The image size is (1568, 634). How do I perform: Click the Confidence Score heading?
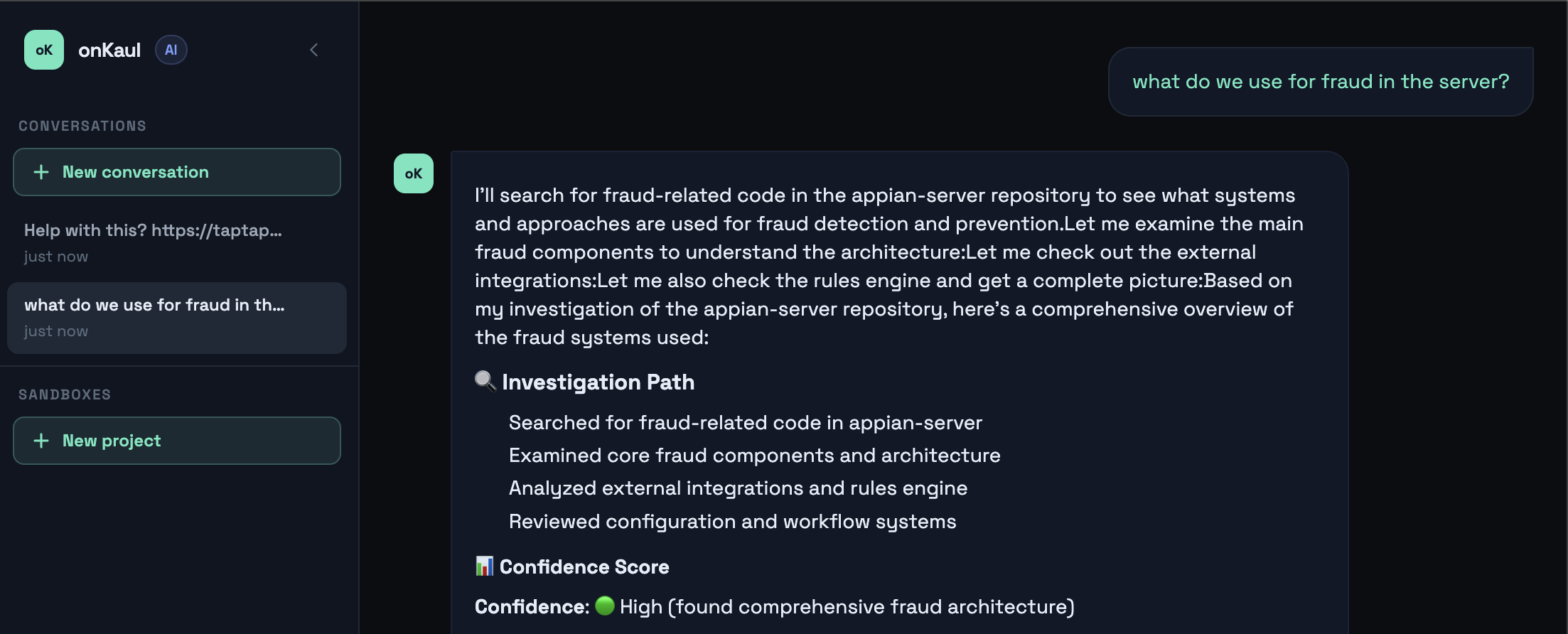(584, 567)
